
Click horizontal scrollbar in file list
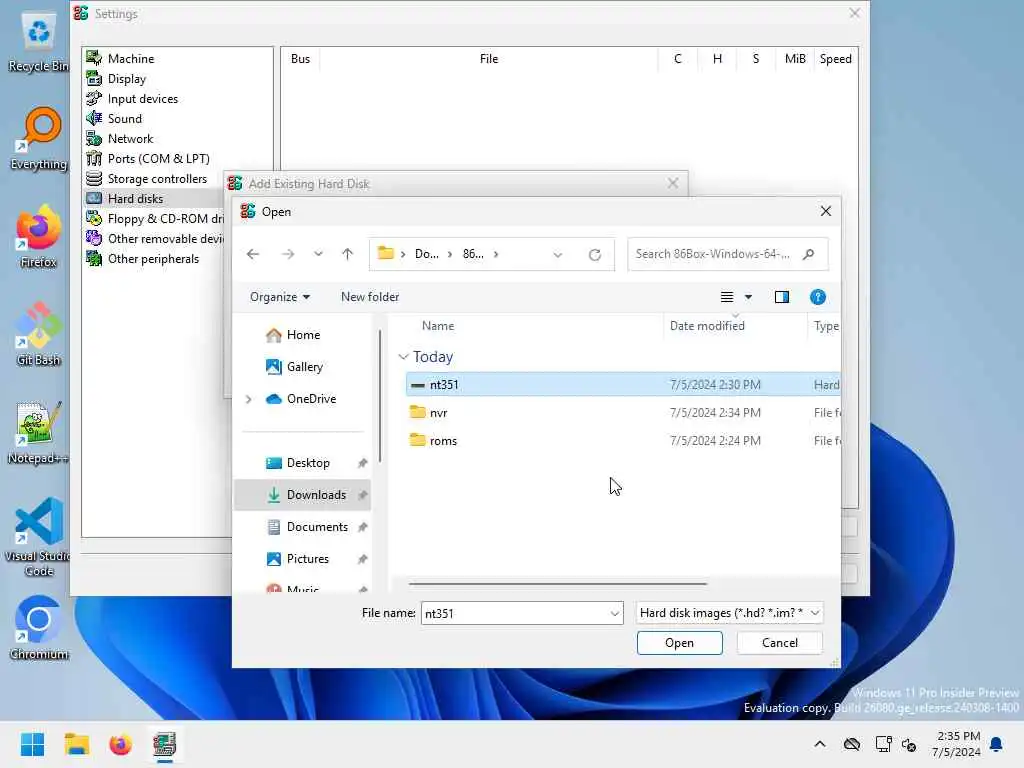[x=558, y=583]
